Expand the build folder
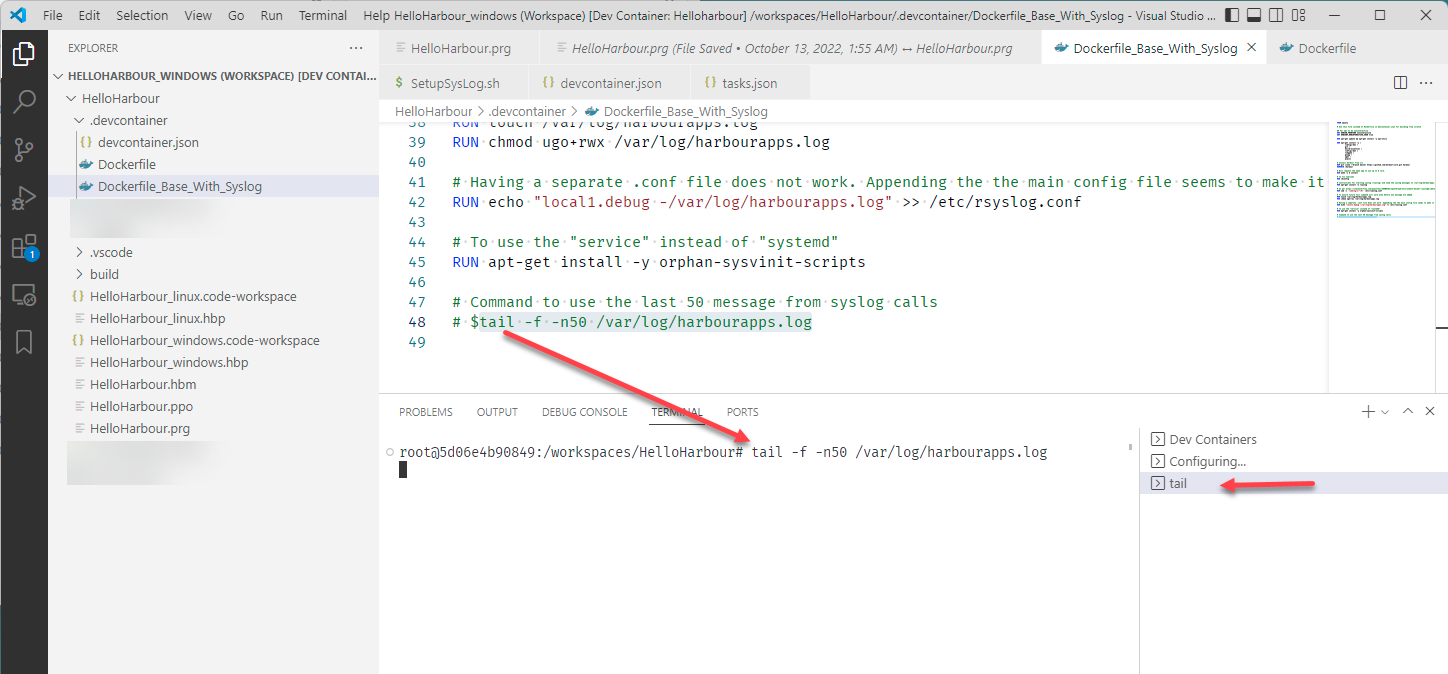This screenshot has width=1448, height=674. click(x=104, y=274)
